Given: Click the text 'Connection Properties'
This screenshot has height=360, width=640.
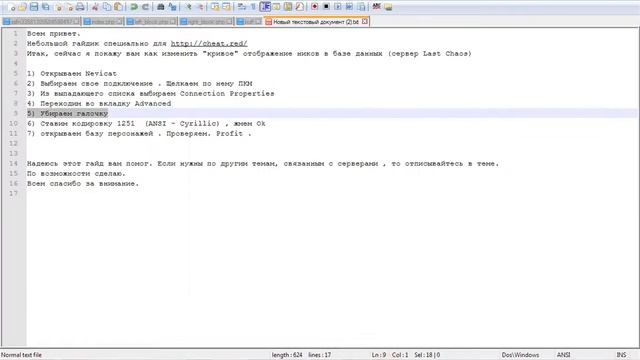Looking at the screenshot, I should (227, 93).
